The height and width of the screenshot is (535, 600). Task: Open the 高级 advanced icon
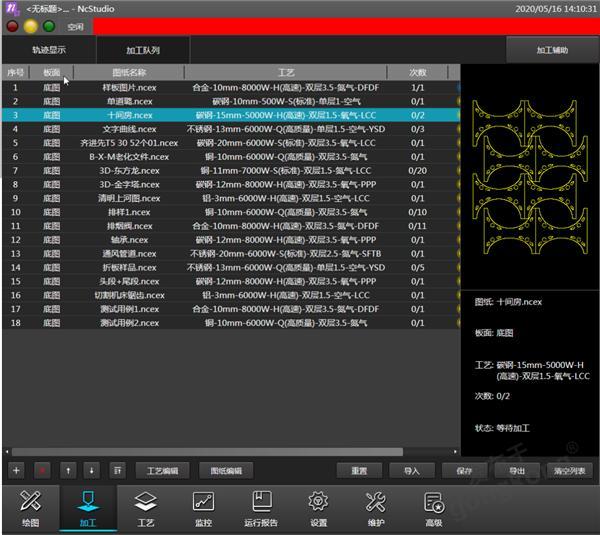(433, 508)
